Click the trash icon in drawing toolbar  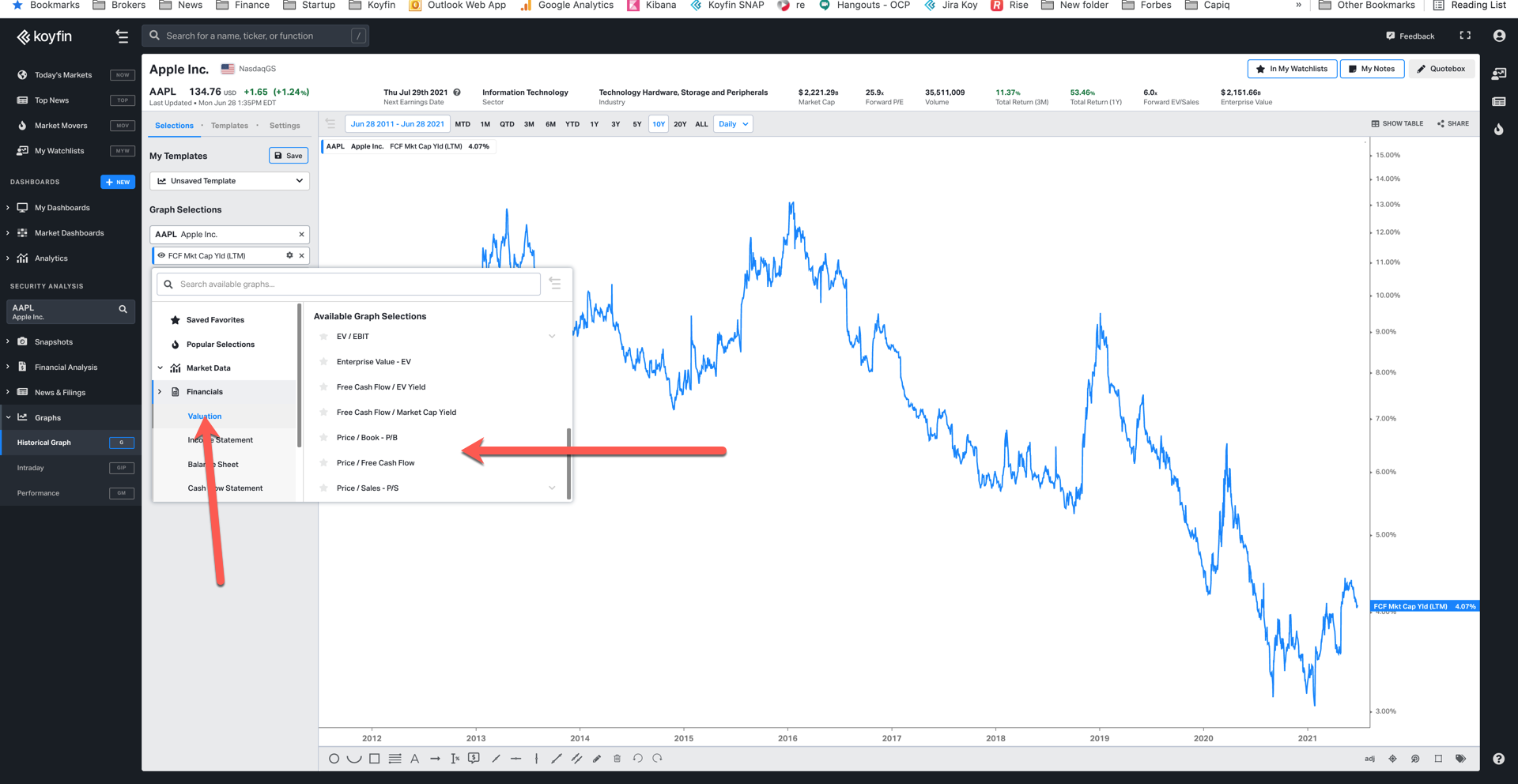tap(617, 759)
